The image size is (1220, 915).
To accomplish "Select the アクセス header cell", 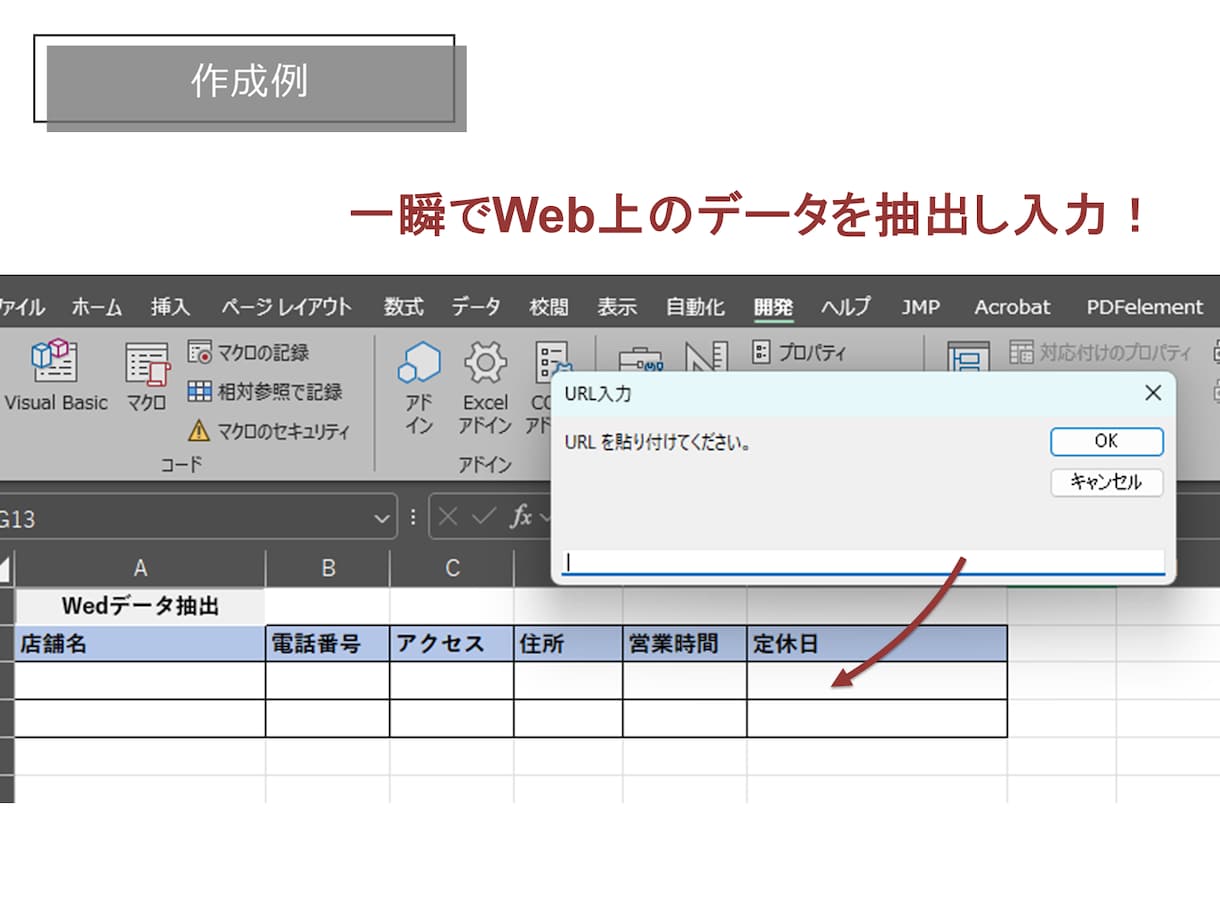I will click(452, 644).
